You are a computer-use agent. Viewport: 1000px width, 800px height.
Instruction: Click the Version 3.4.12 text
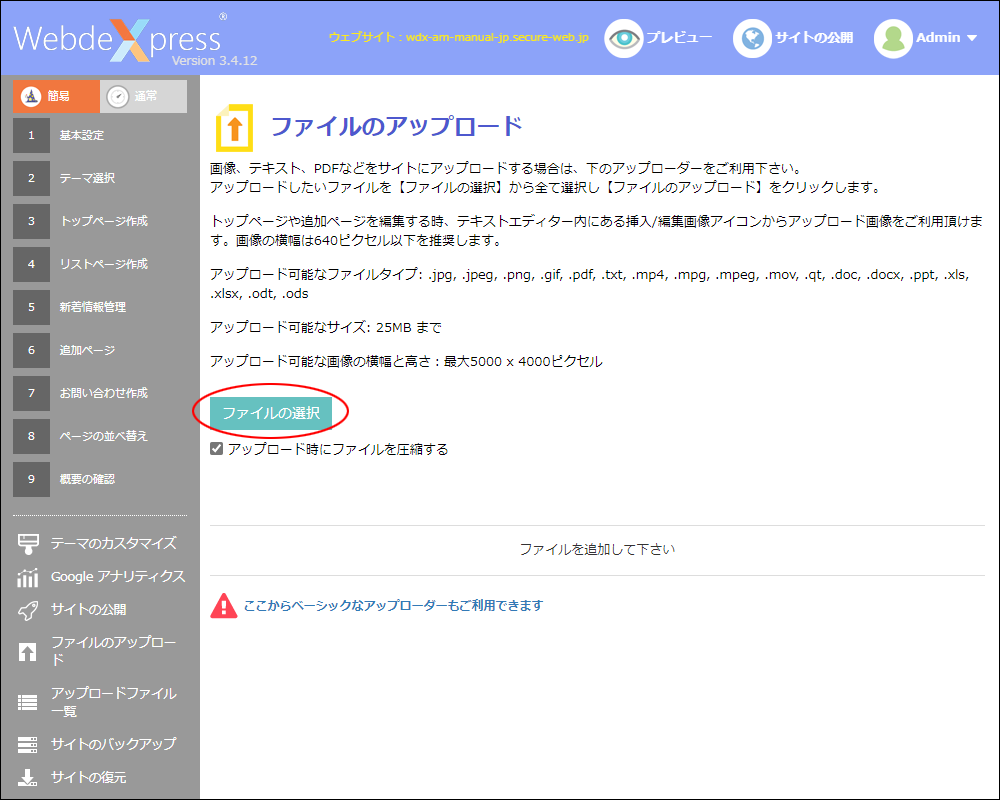tap(215, 61)
